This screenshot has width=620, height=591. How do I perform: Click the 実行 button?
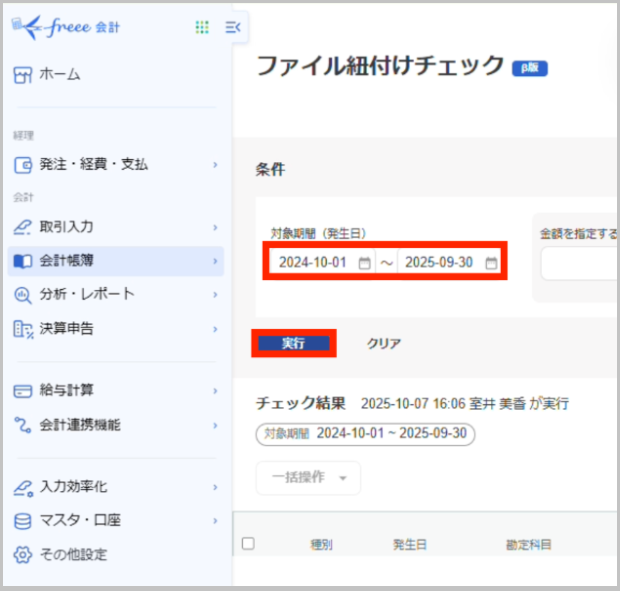pyautogui.click(x=294, y=343)
